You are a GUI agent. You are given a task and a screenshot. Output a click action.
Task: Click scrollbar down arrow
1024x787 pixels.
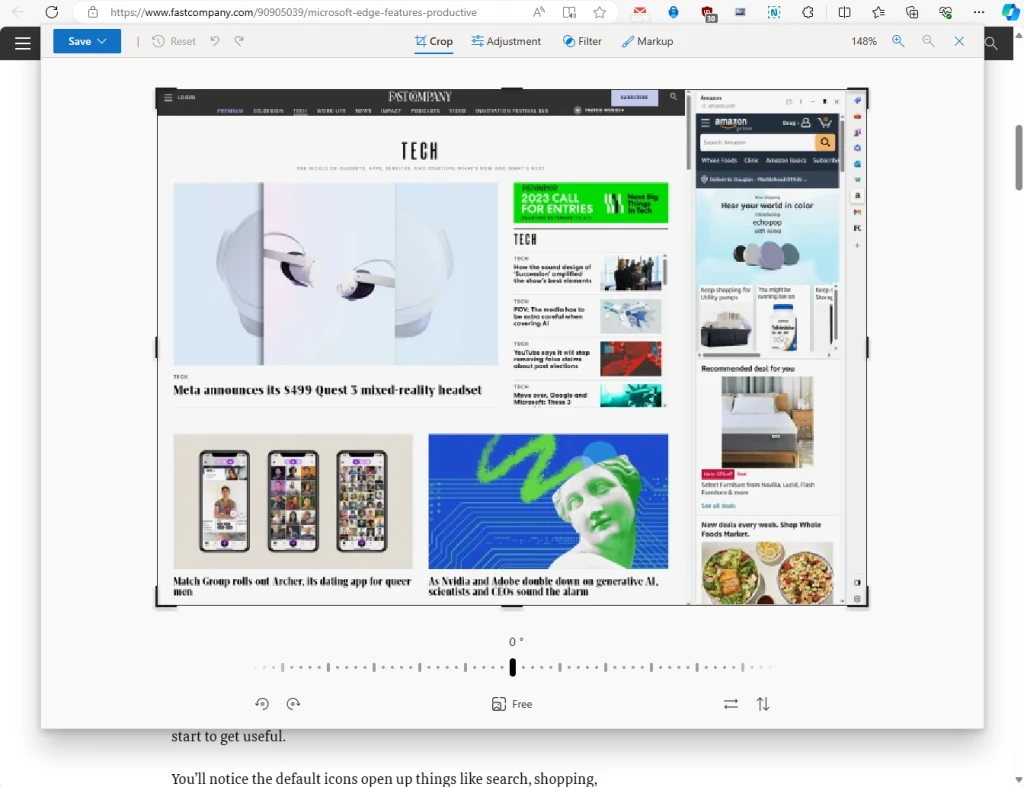tap(1018, 780)
